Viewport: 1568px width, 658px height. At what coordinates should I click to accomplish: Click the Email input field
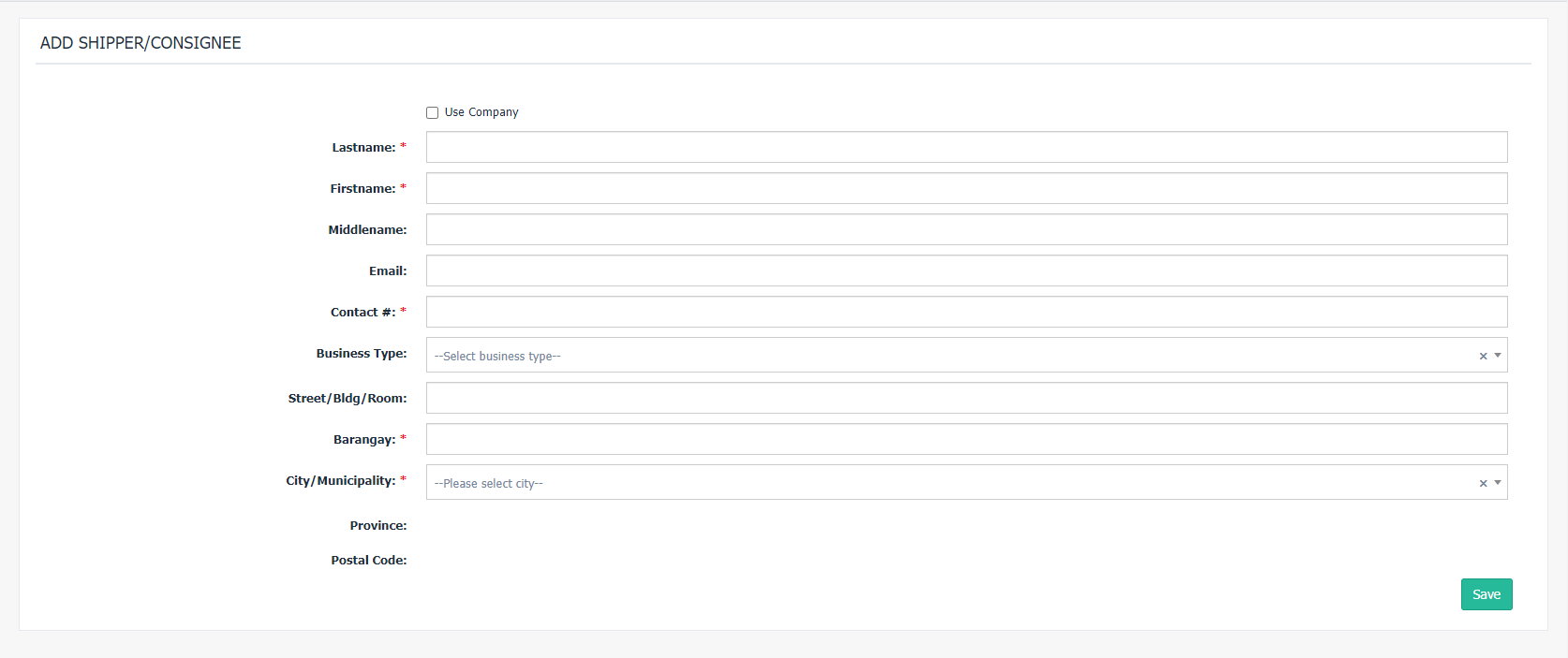click(x=966, y=271)
